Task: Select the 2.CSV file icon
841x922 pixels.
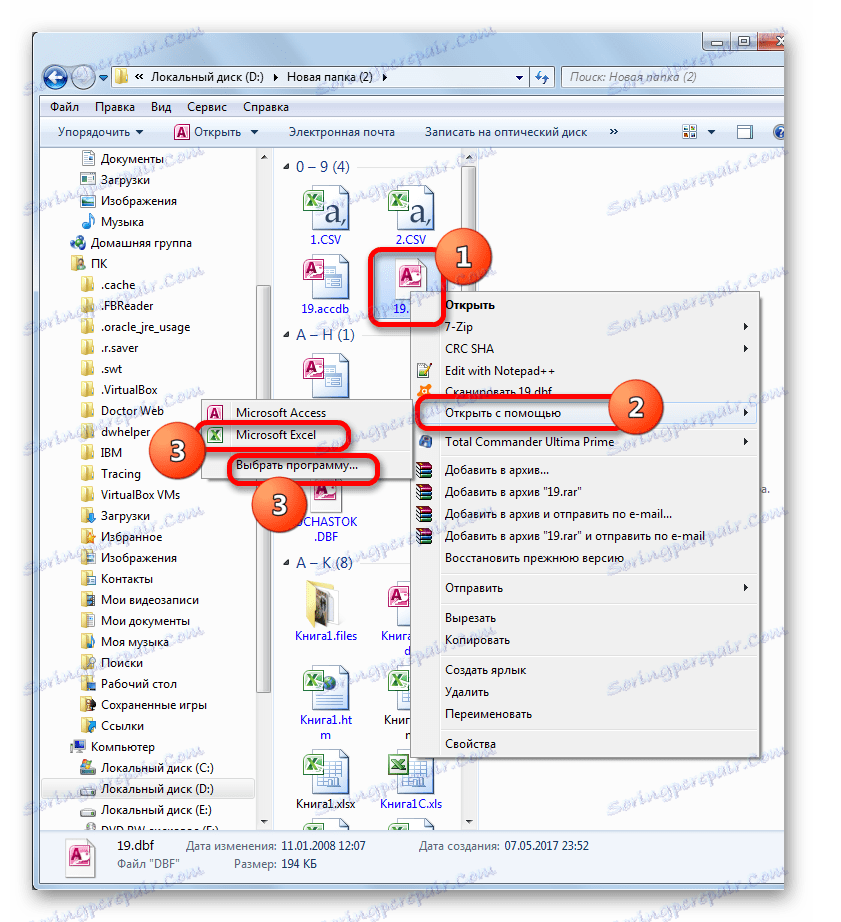Action: [411, 209]
